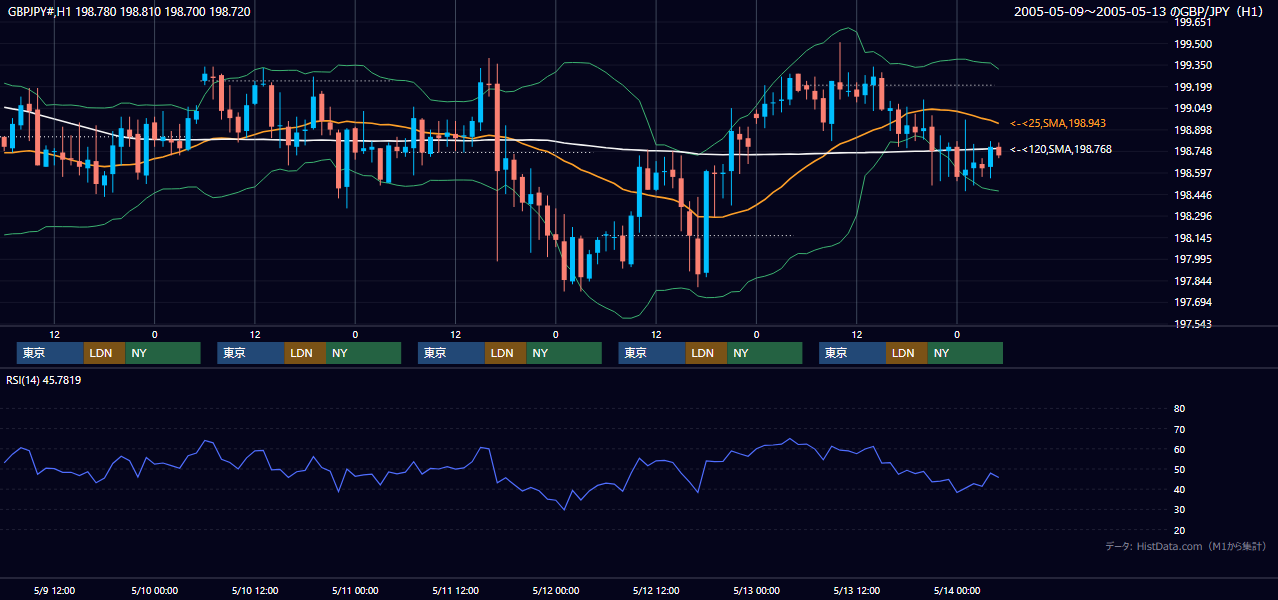Viewport: 1278px width, 600px height.
Task: Click the 5/13 00:00 date label
Action: [x=756, y=590]
